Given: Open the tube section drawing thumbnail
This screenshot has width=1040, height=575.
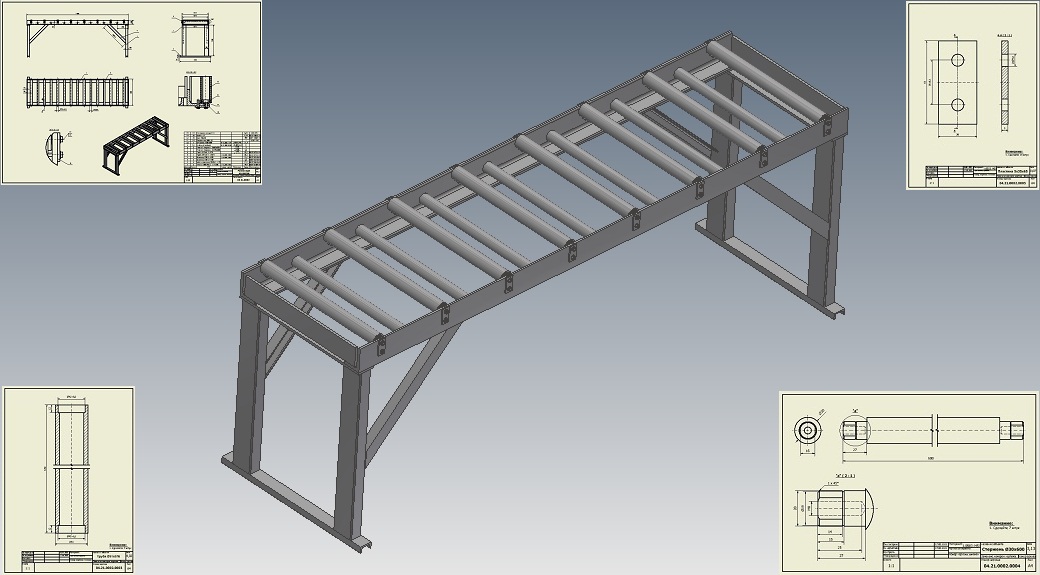Looking at the screenshot, I should pyautogui.click(x=68, y=480).
